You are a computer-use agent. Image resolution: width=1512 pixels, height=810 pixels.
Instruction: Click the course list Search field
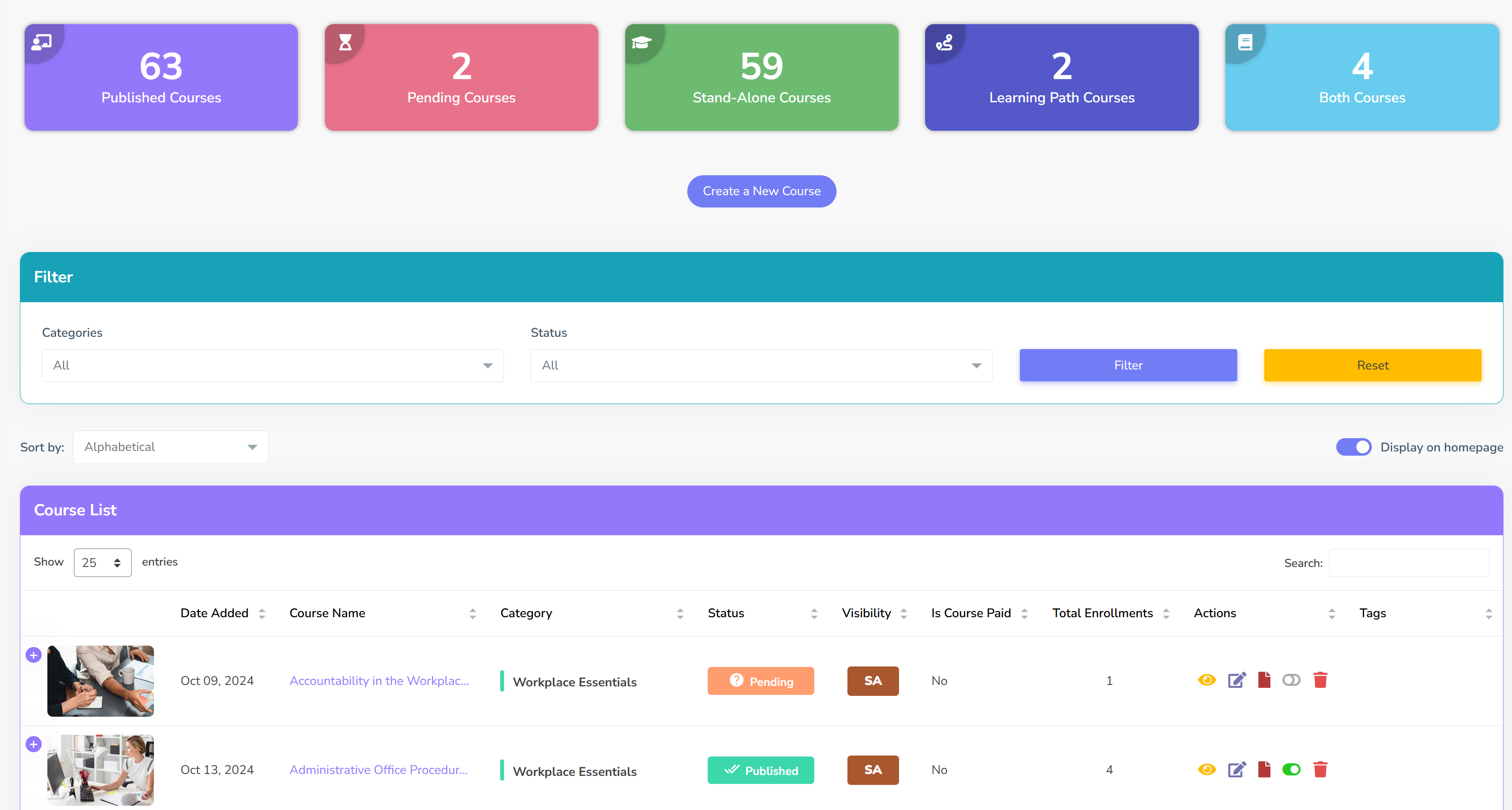click(1408, 563)
